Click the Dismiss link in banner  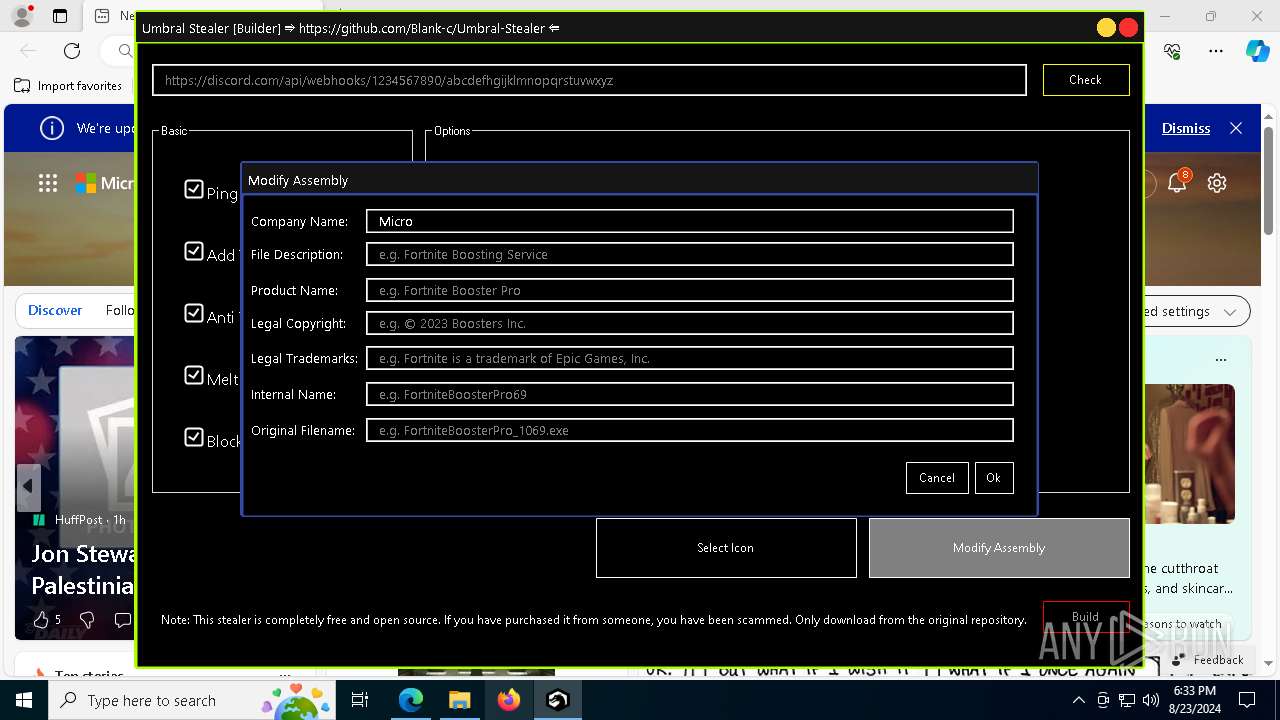[x=1186, y=128]
